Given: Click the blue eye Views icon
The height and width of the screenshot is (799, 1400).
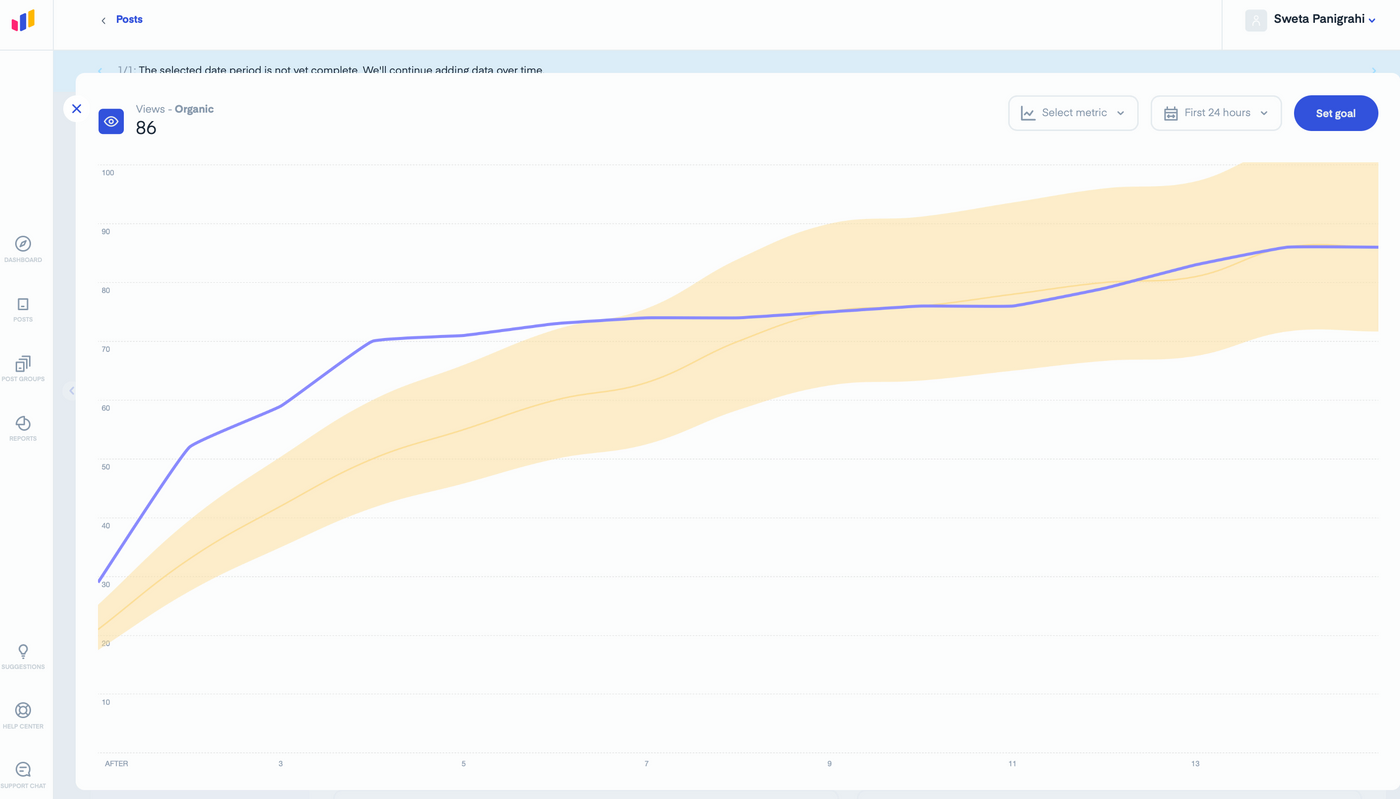Looking at the screenshot, I should point(111,121).
